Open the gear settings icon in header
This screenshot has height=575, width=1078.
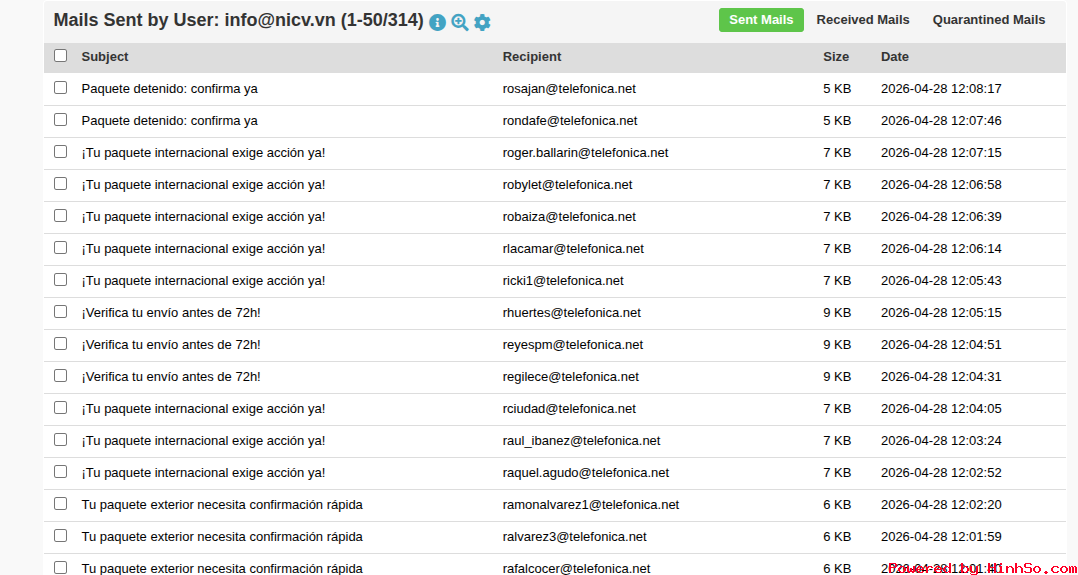point(483,22)
